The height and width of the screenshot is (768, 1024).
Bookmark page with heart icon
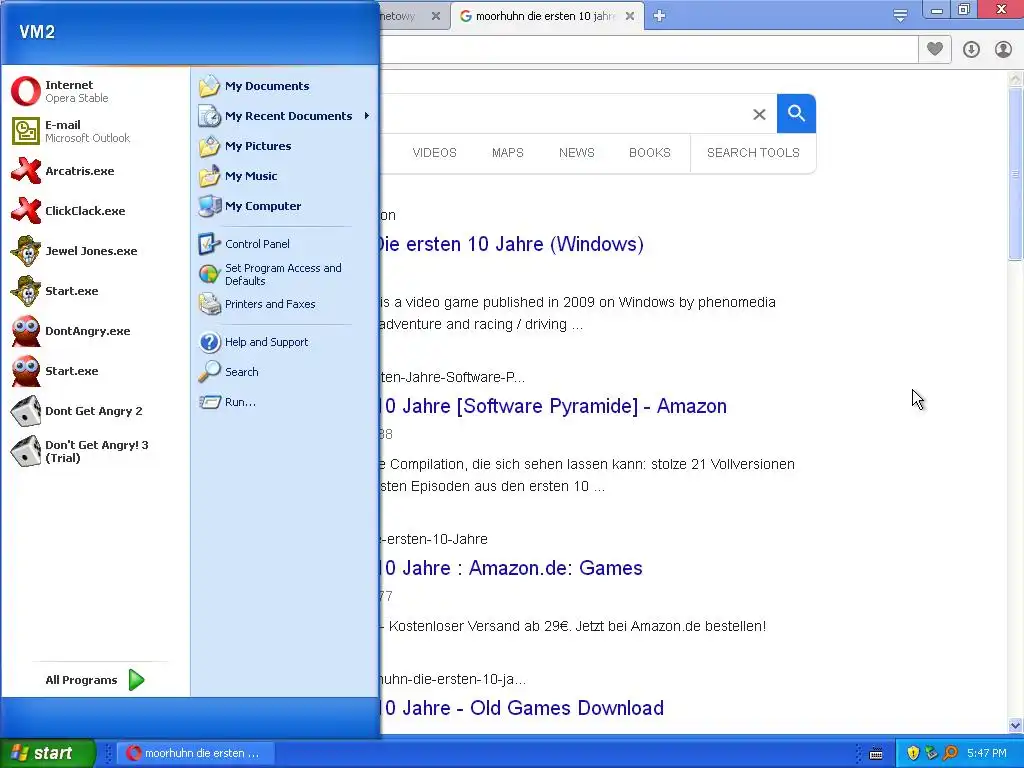[935, 49]
